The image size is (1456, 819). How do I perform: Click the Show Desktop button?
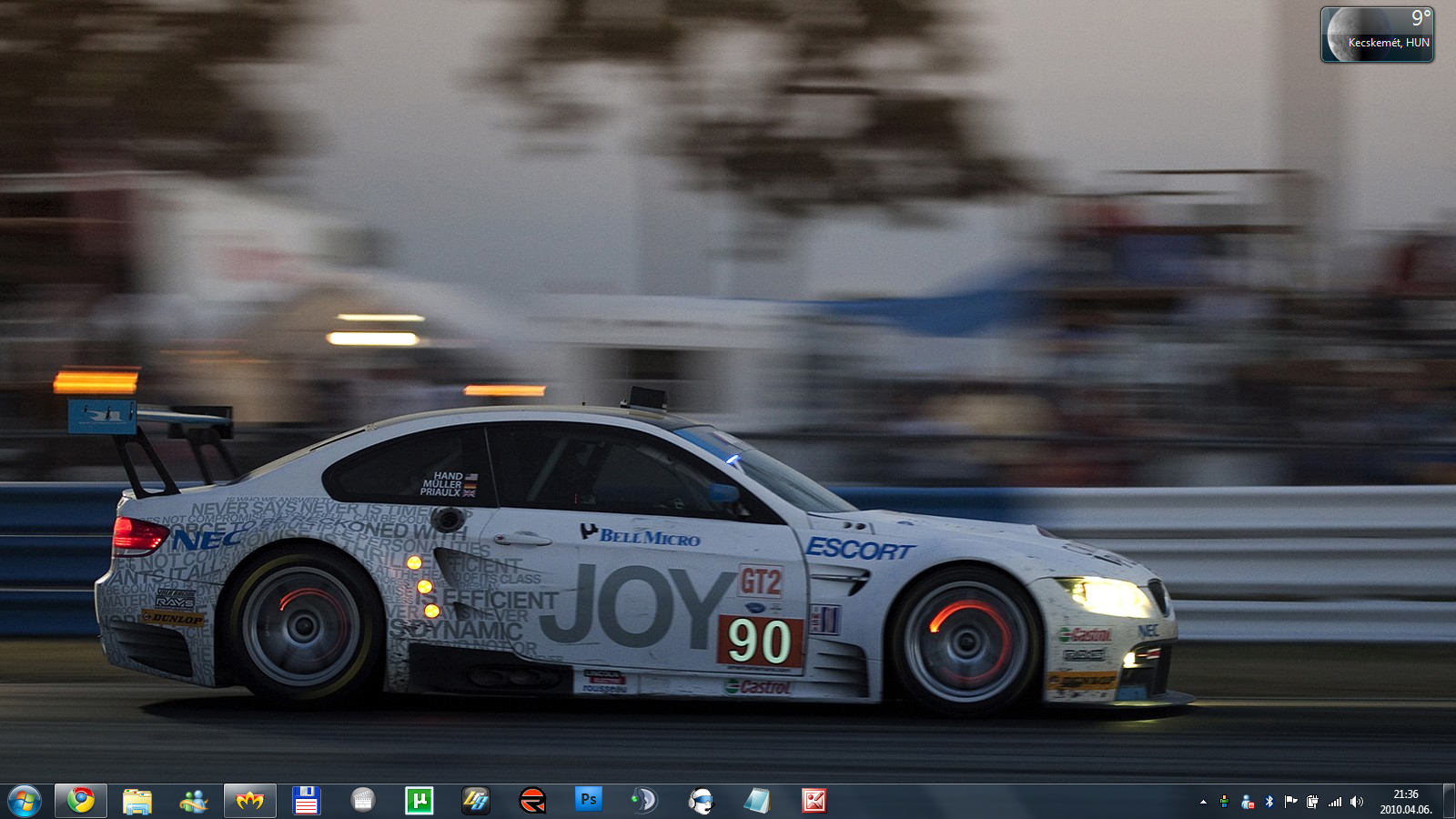[1449, 801]
